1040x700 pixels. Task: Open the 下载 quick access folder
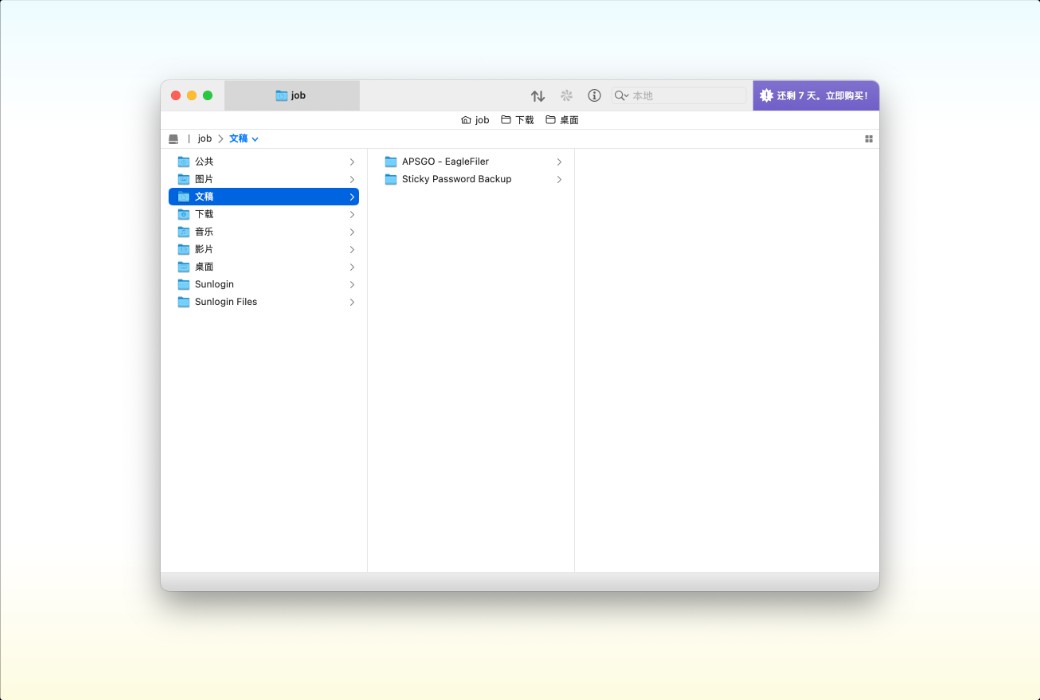point(517,118)
